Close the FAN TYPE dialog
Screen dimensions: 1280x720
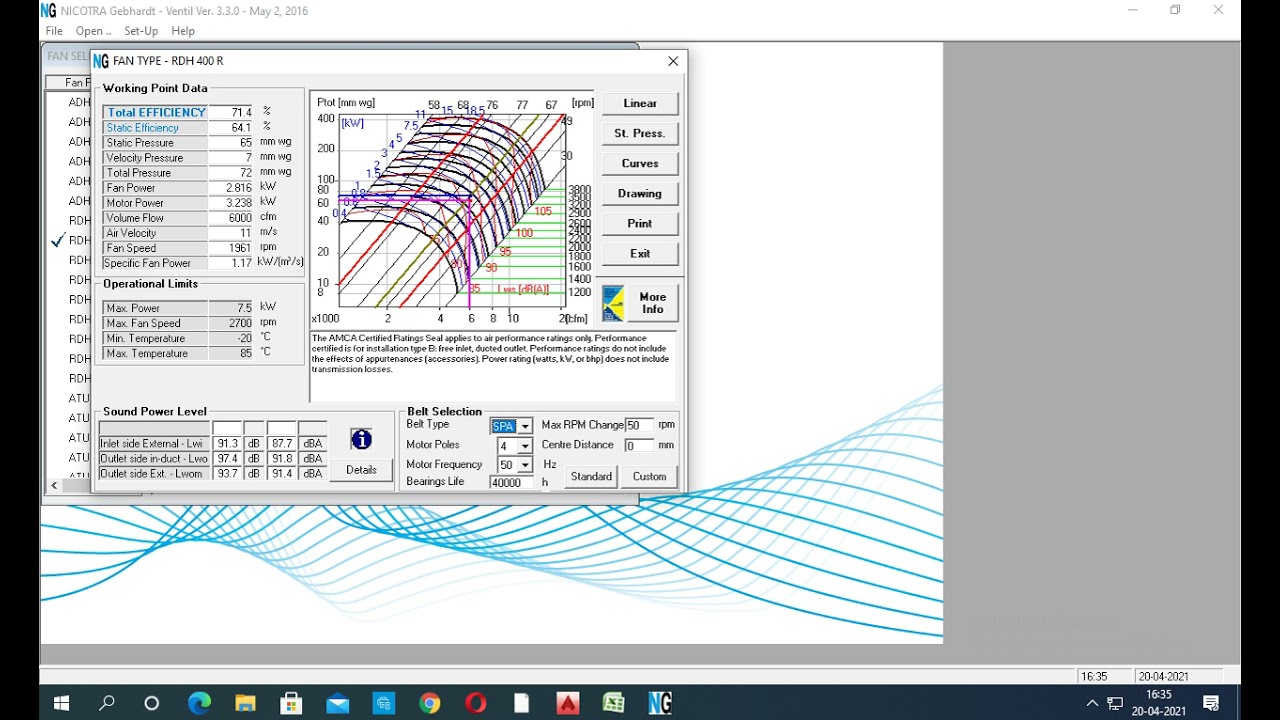tap(673, 61)
